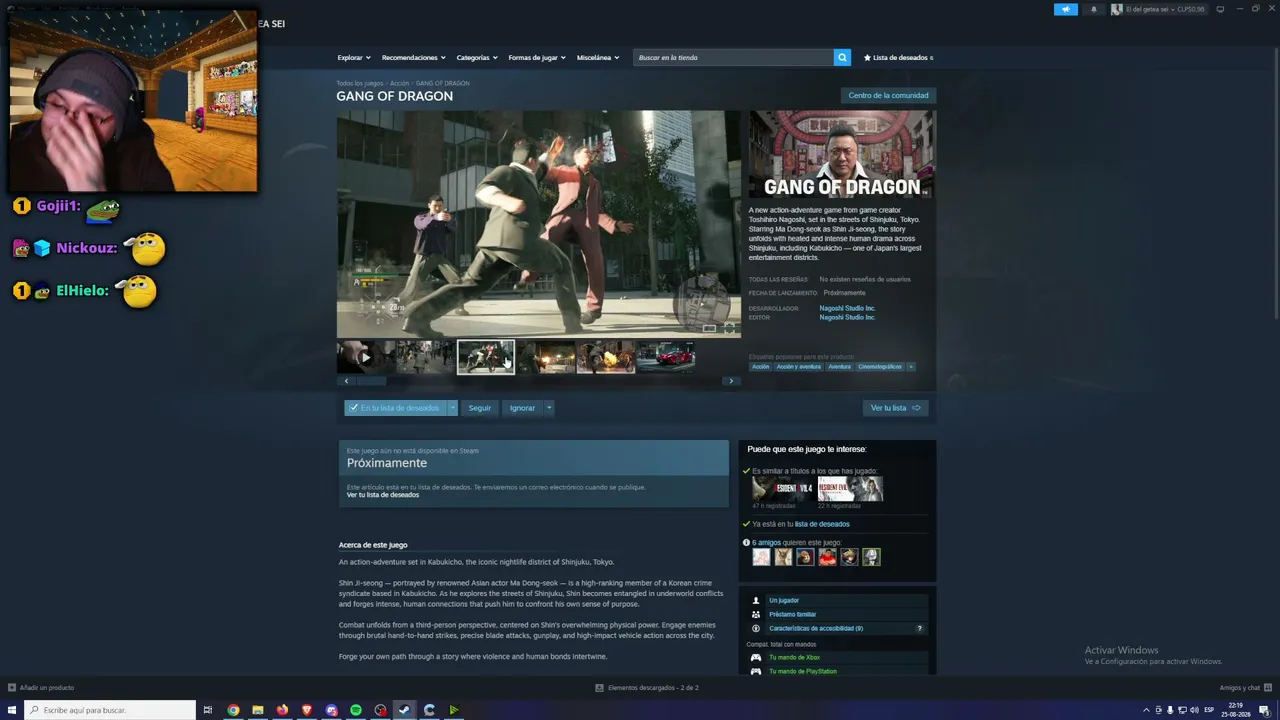Open Firefox from the taskbar
The image size is (1280, 720).
(282, 710)
